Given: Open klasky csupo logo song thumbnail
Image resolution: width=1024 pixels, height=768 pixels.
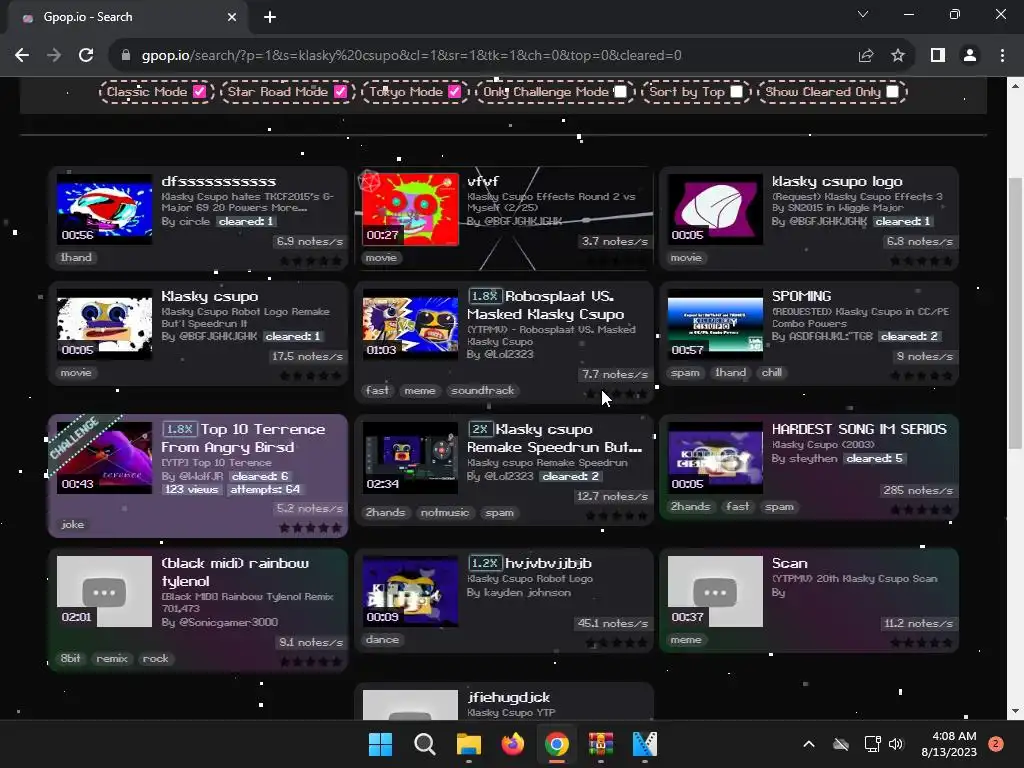Looking at the screenshot, I should pyautogui.click(x=715, y=210).
